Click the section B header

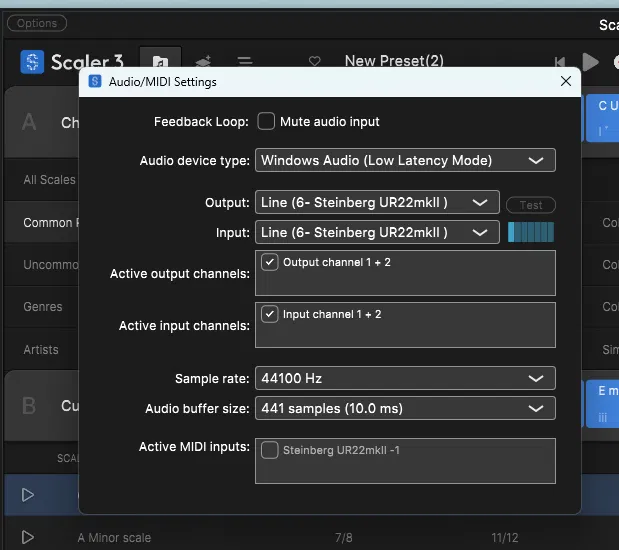pos(41,405)
